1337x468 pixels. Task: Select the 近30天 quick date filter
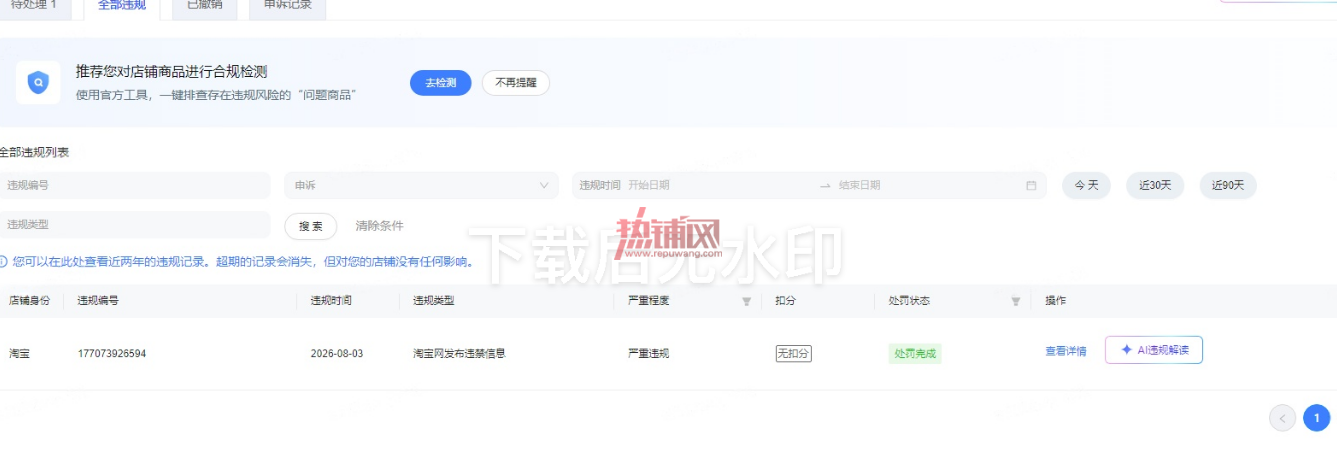[x=1155, y=185]
